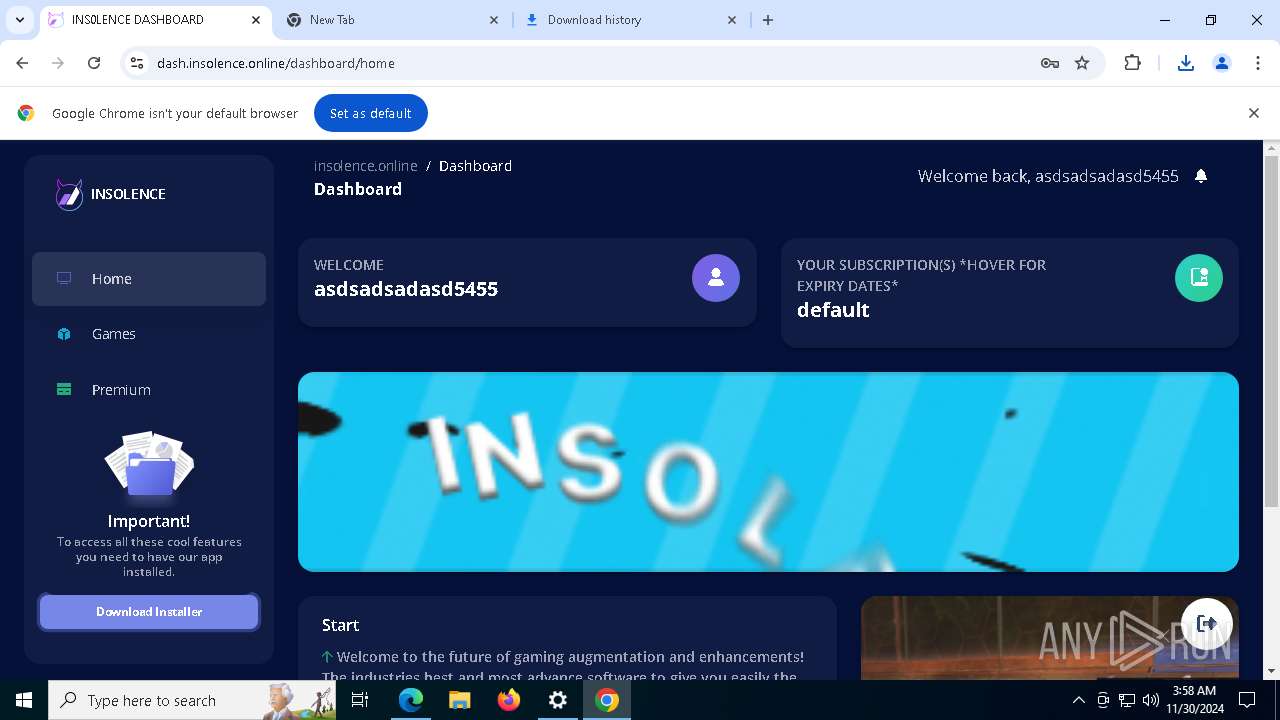This screenshot has height=720, width=1280.
Task: Click the username asdsadsadasd5455 in Welcome card
Action: 406,289
